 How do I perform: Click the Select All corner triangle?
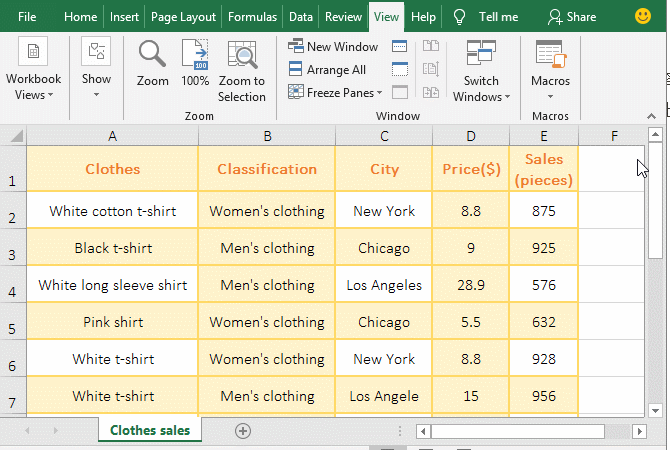(16, 136)
